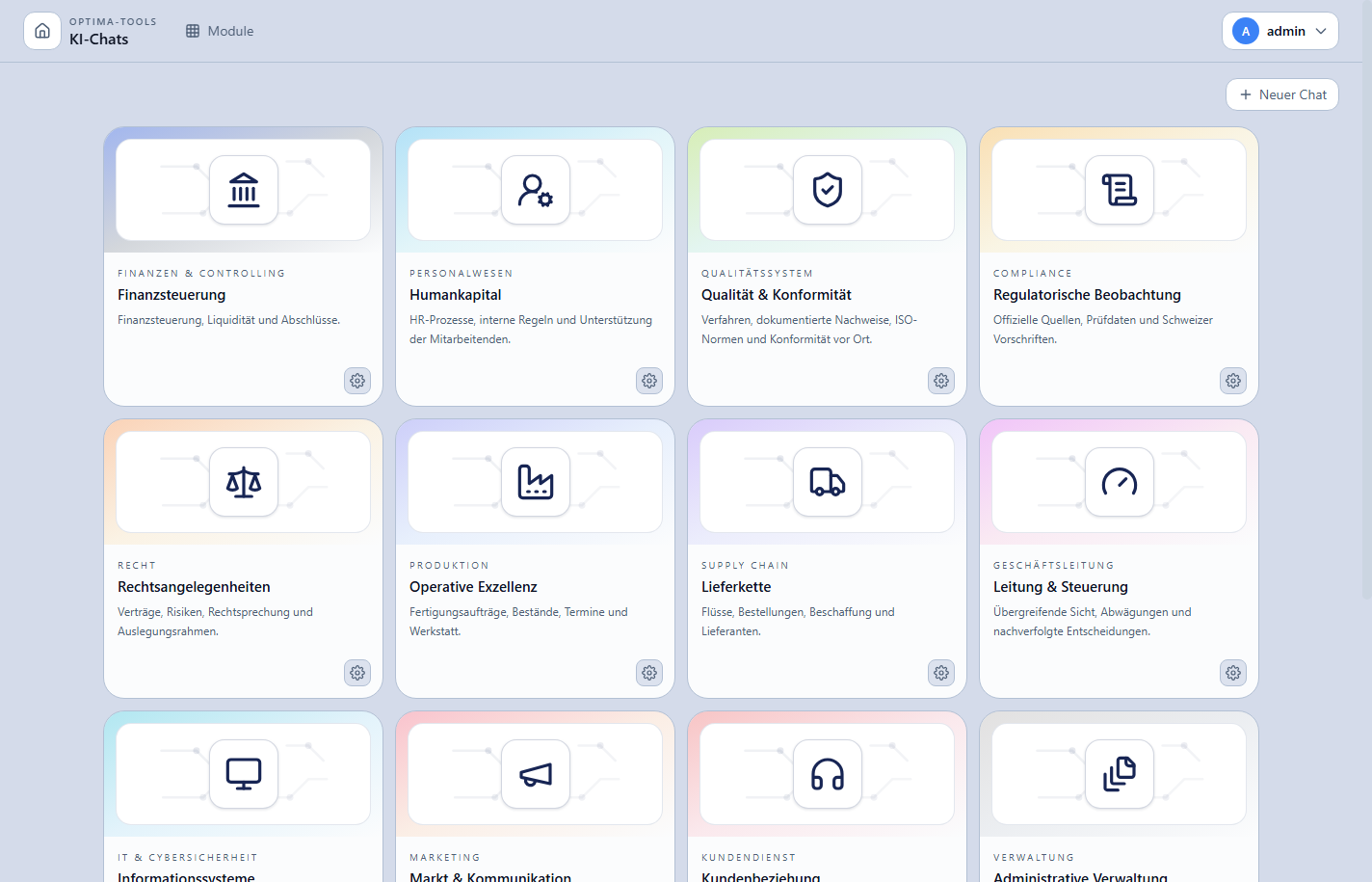Click the headphones icon for Kundendienst
Screen dimensions: 1372x882
tap(828, 774)
